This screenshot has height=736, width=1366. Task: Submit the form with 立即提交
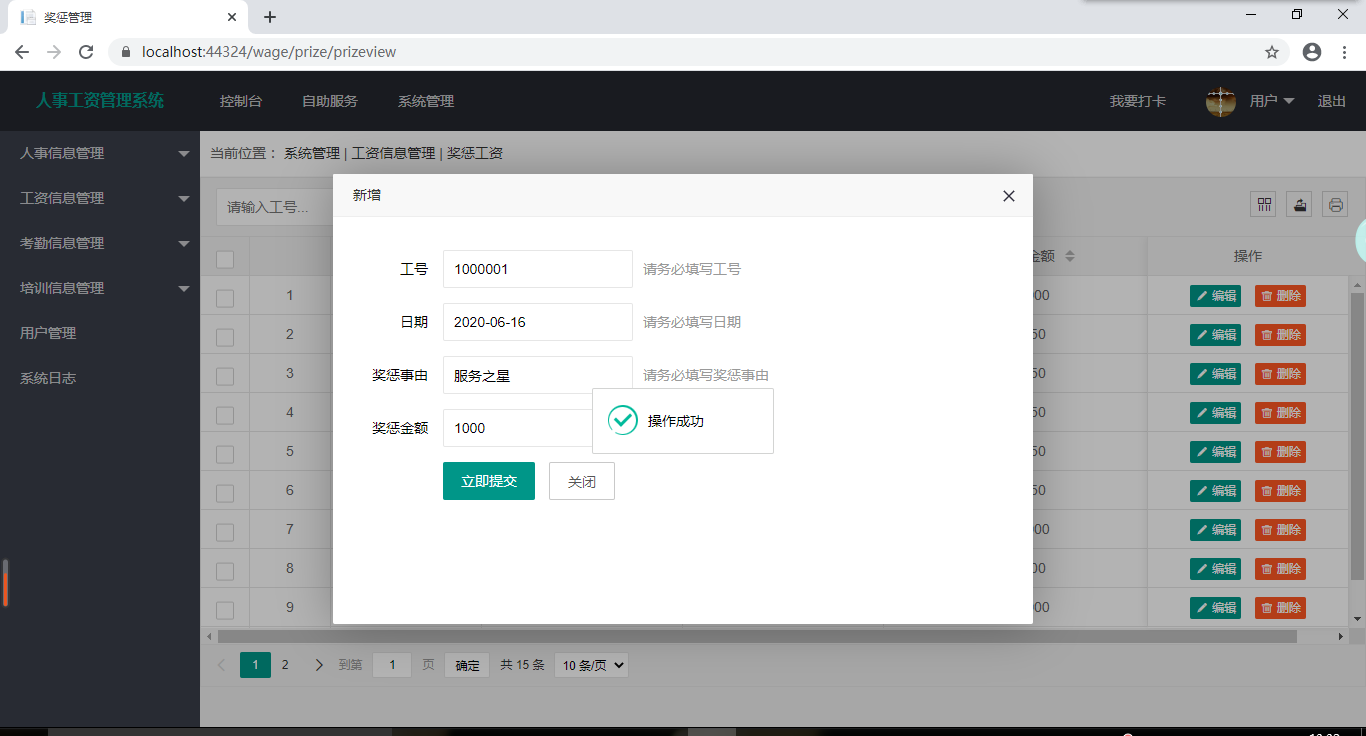tap(489, 481)
